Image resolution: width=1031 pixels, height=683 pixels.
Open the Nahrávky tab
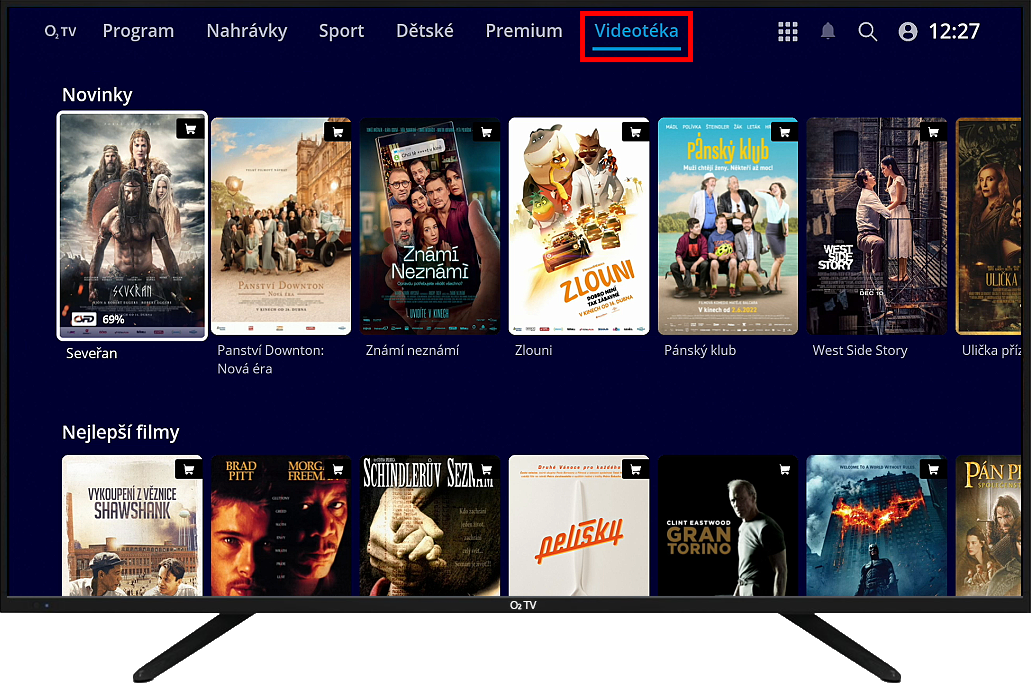coord(247,31)
